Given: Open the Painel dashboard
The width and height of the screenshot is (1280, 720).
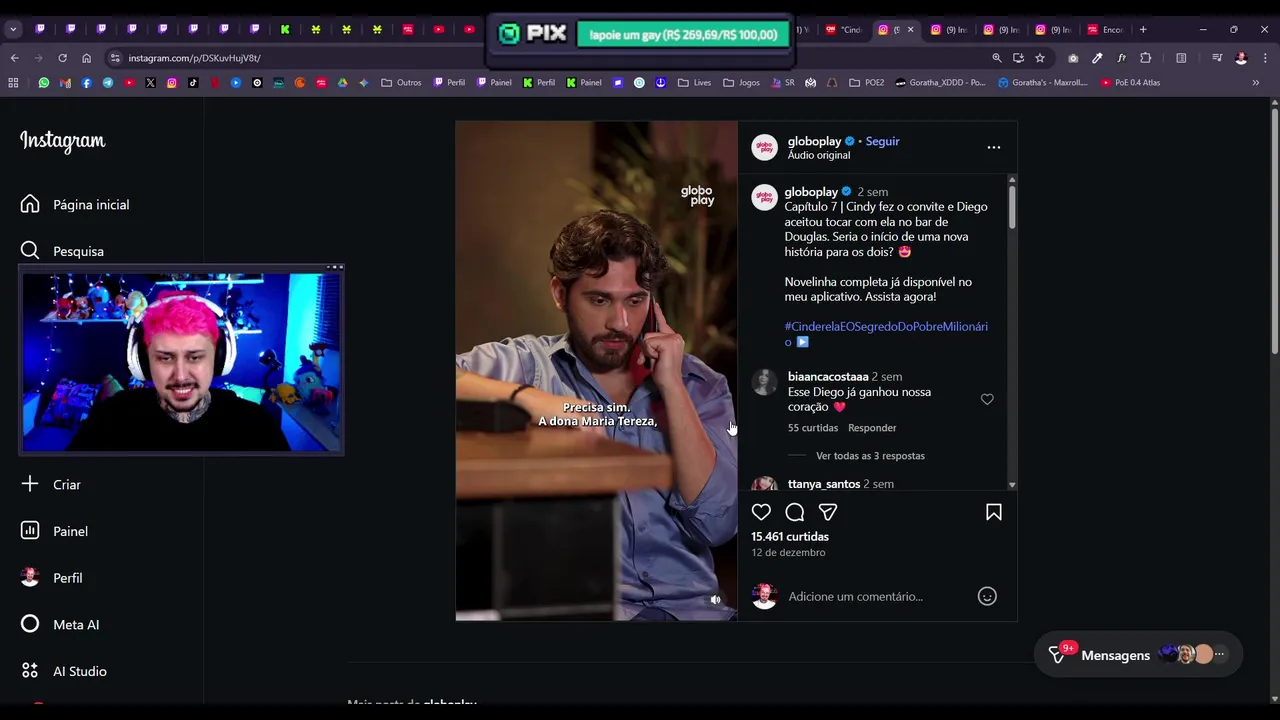Looking at the screenshot, I should pyautogui.click(x=54, y=531).
